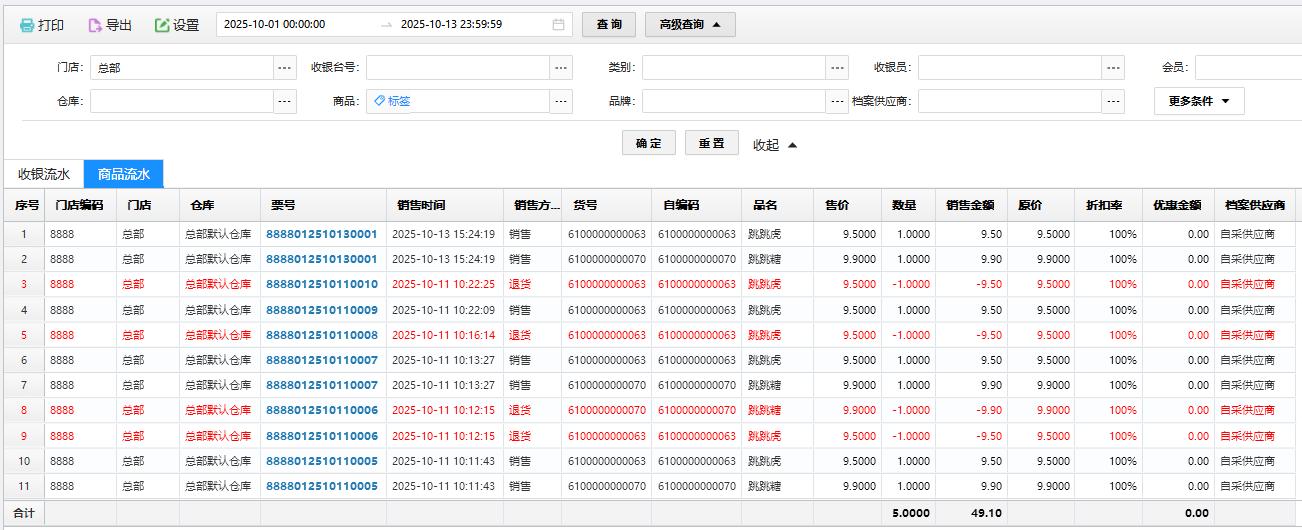The width and height of the screenshot is (1302, 530).
Task: Open warehouse picker ellipsis next to 仓库
Action: (x=285, y=101)
